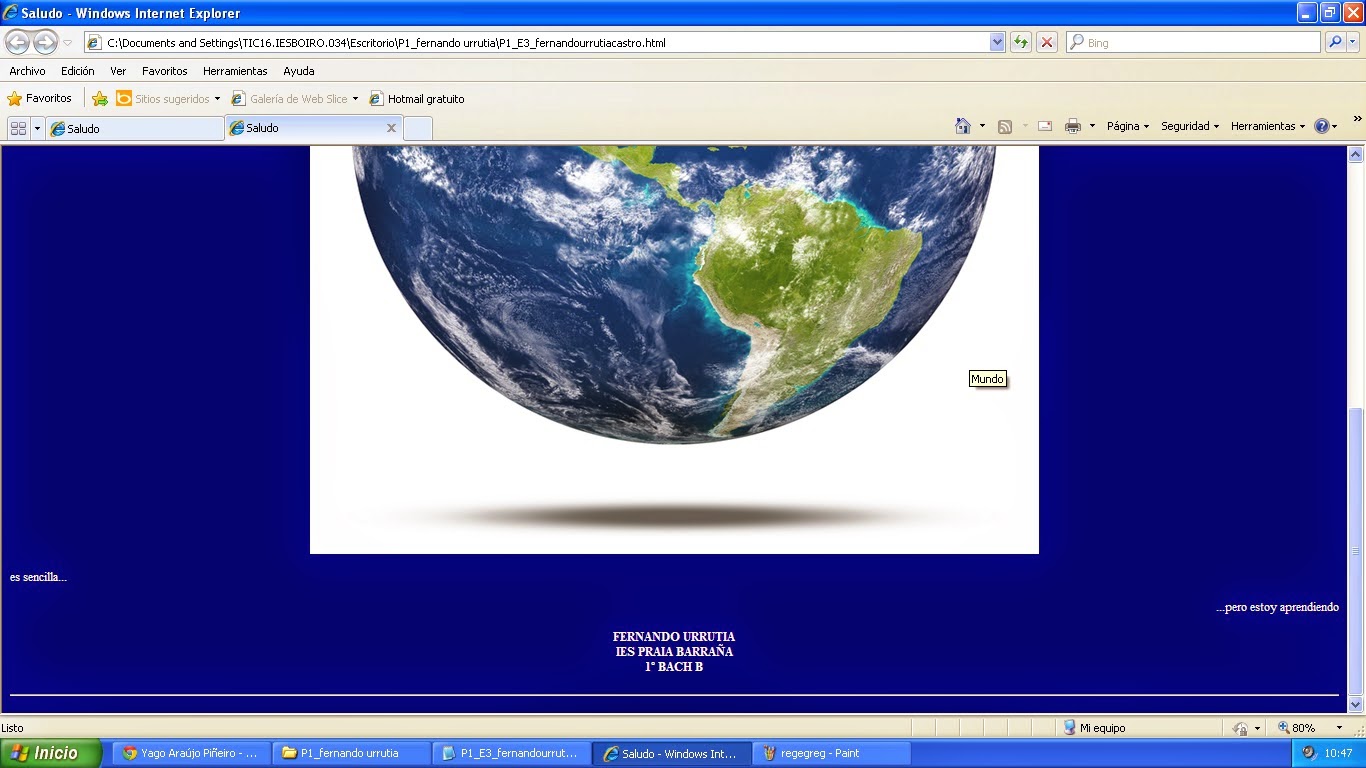Open the Ver menu
1366x768 pixels.
coord(118,71)
